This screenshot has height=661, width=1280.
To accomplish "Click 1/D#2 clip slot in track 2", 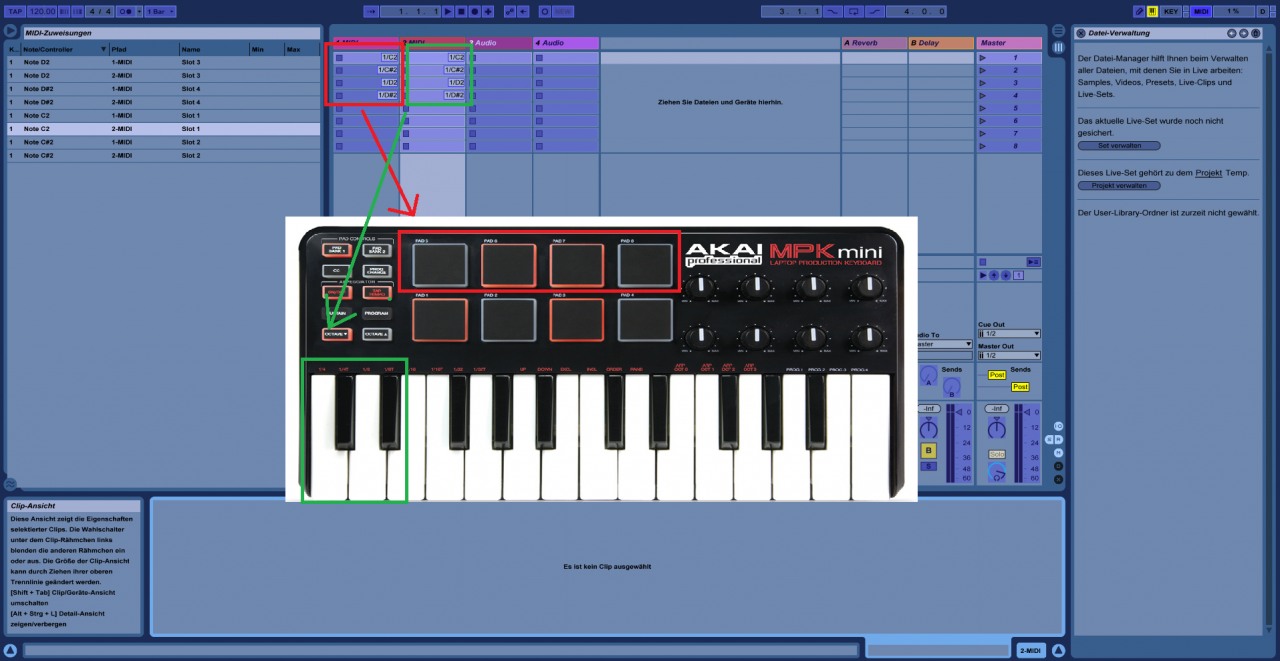I will pyautogui.click(x=433, y=95).
